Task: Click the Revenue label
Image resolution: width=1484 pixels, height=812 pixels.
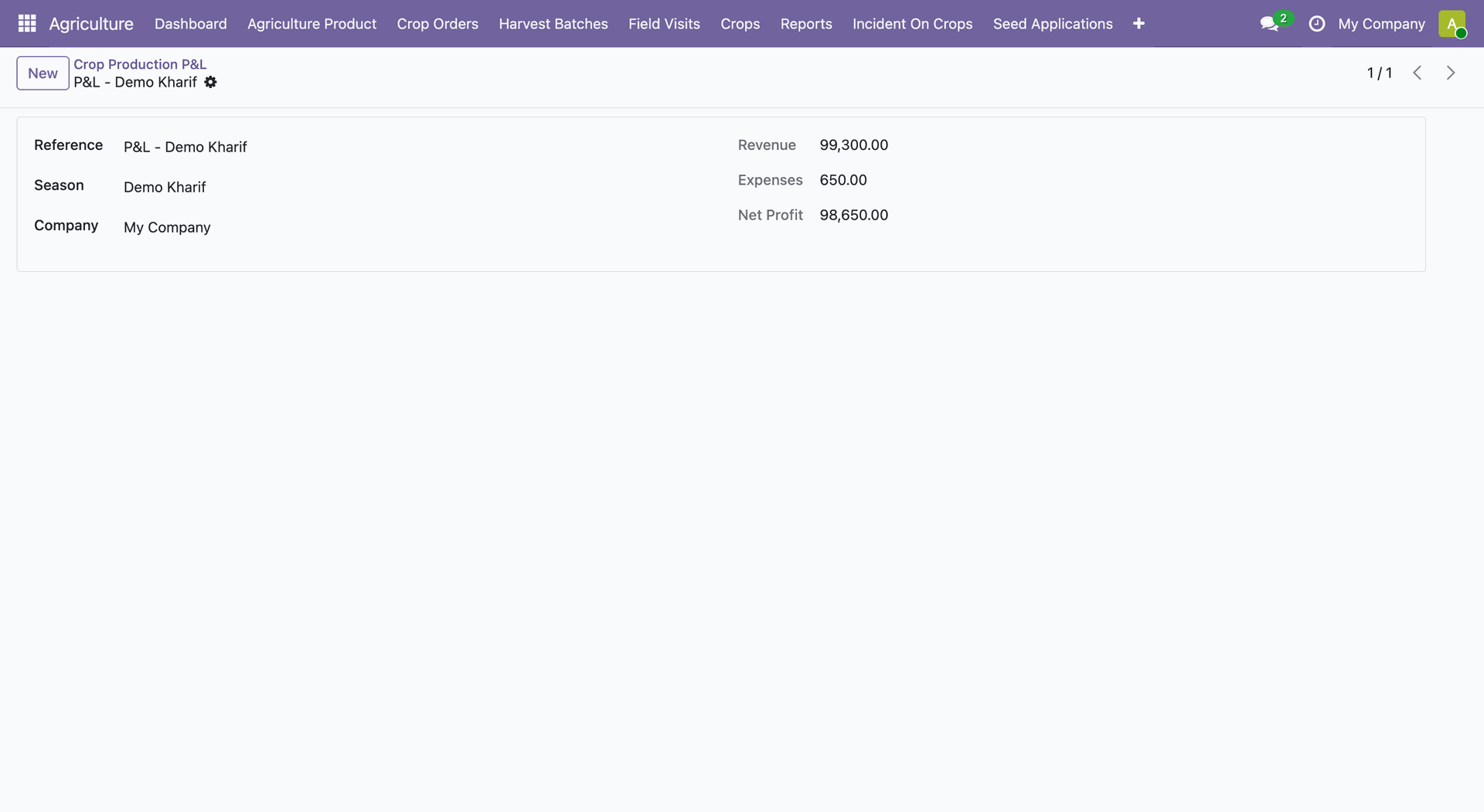Action: click(x=767, y=145)
